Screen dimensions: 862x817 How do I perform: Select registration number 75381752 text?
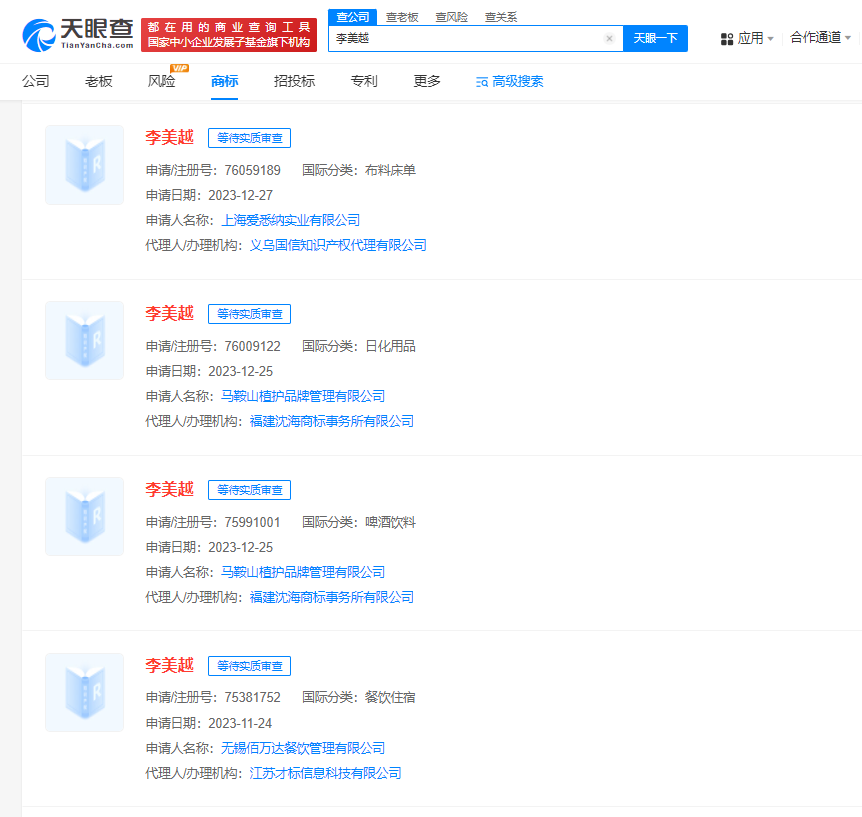coord(252,698)
